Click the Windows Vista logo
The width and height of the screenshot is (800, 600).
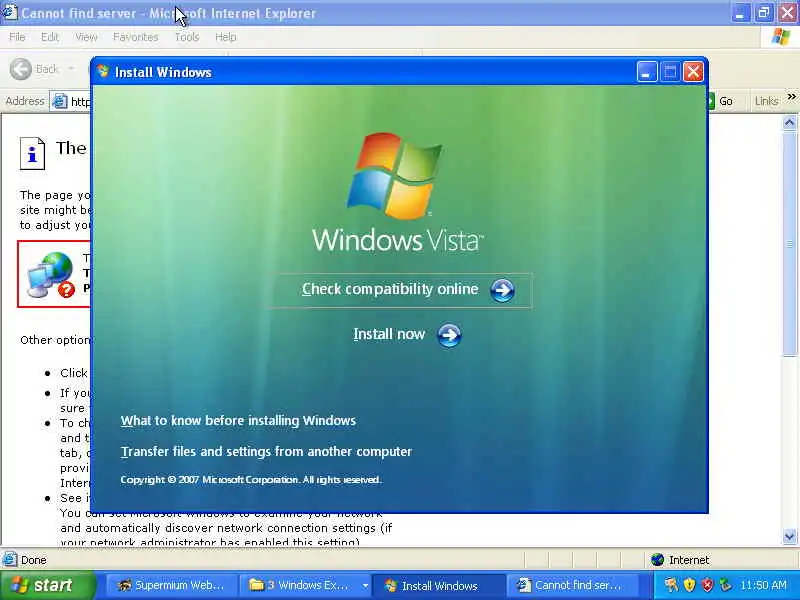pos(397,192)
